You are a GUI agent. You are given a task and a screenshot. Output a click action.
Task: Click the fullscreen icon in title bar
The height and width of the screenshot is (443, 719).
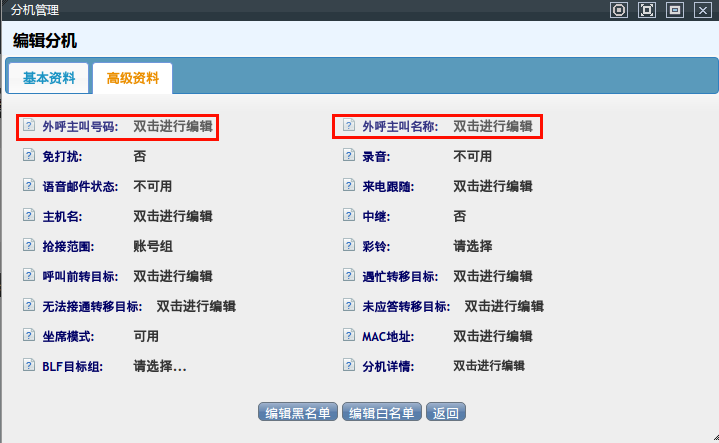coord(647,10)
